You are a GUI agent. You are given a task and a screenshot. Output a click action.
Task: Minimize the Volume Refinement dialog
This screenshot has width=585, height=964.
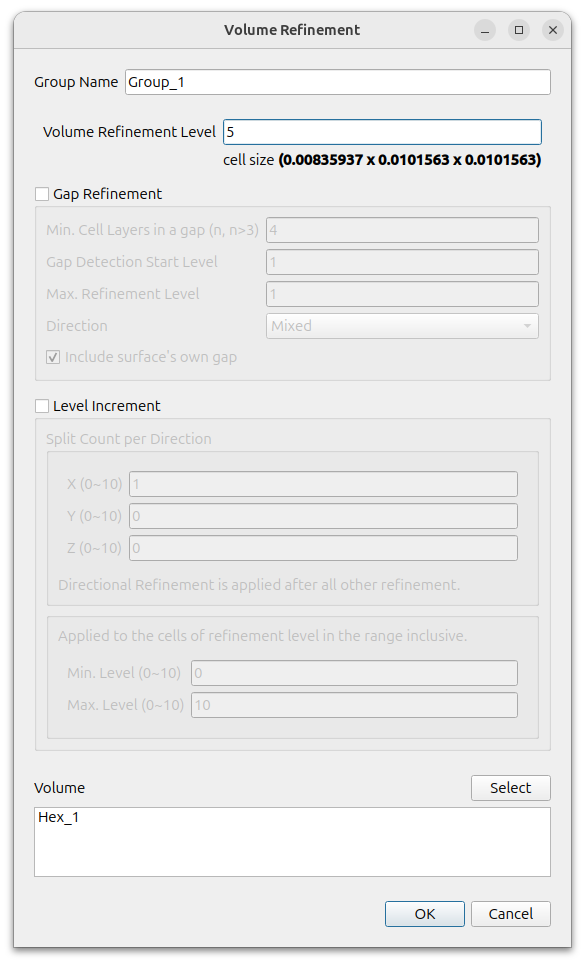click(x=485, y=30)
